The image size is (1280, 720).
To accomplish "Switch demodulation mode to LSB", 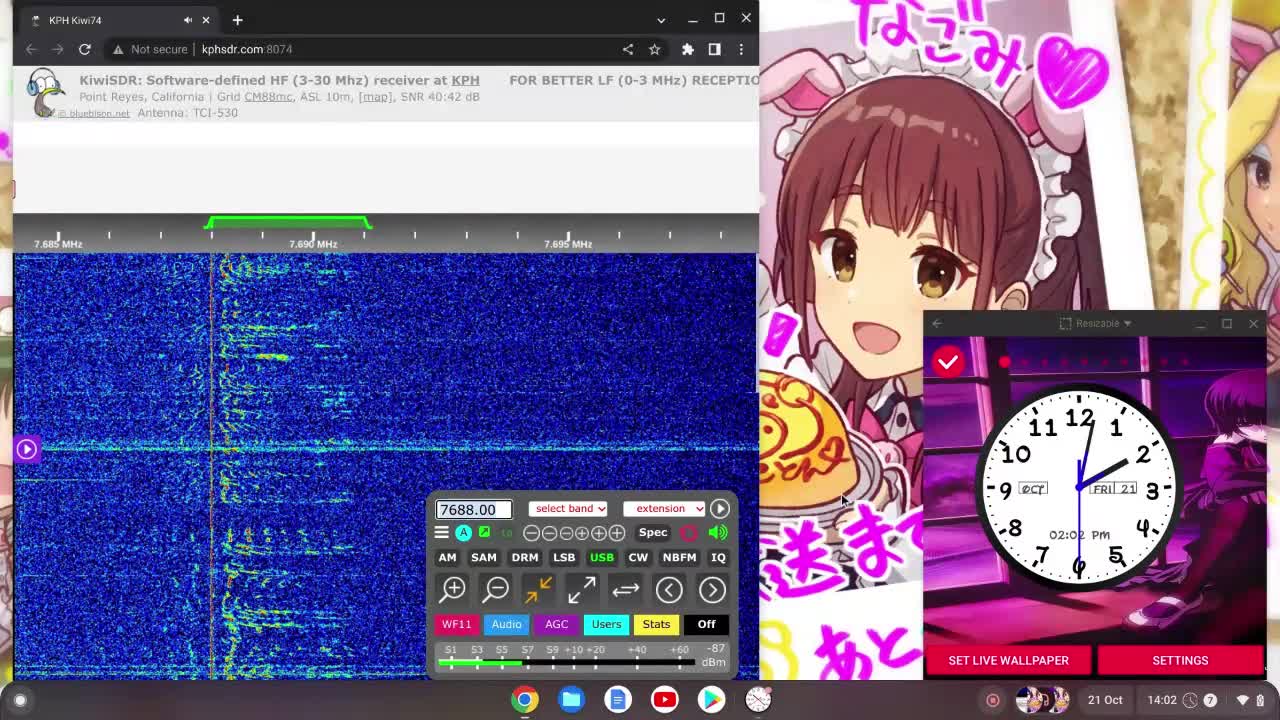I will (x=564, y=557).
